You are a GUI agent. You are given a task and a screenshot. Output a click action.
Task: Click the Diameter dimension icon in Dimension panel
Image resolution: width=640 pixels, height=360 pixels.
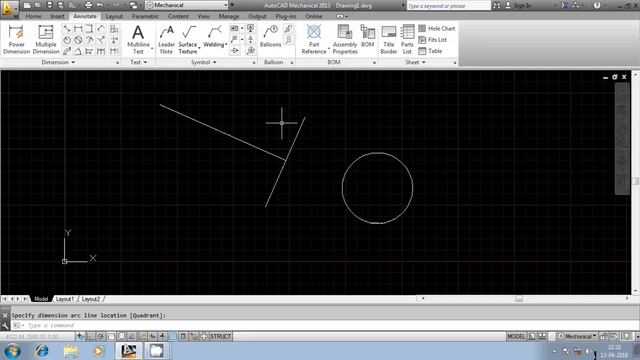tap(78, 40)
